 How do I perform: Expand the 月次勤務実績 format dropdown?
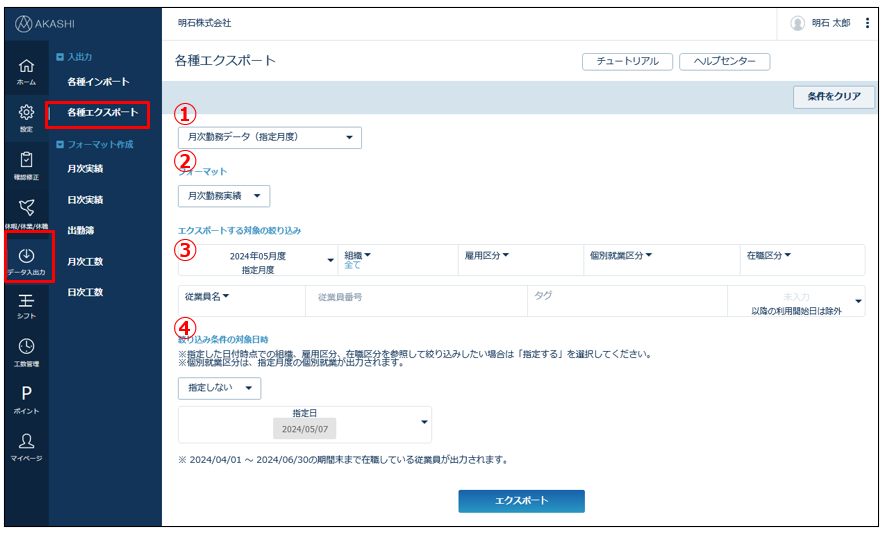223,196
